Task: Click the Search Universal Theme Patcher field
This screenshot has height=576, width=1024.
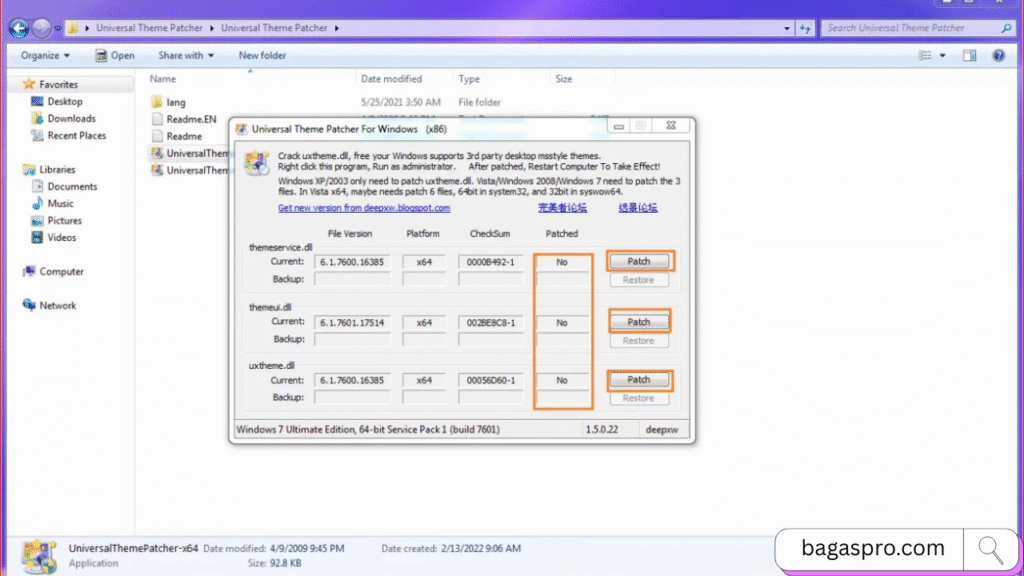Action: [x=912, y=28]
